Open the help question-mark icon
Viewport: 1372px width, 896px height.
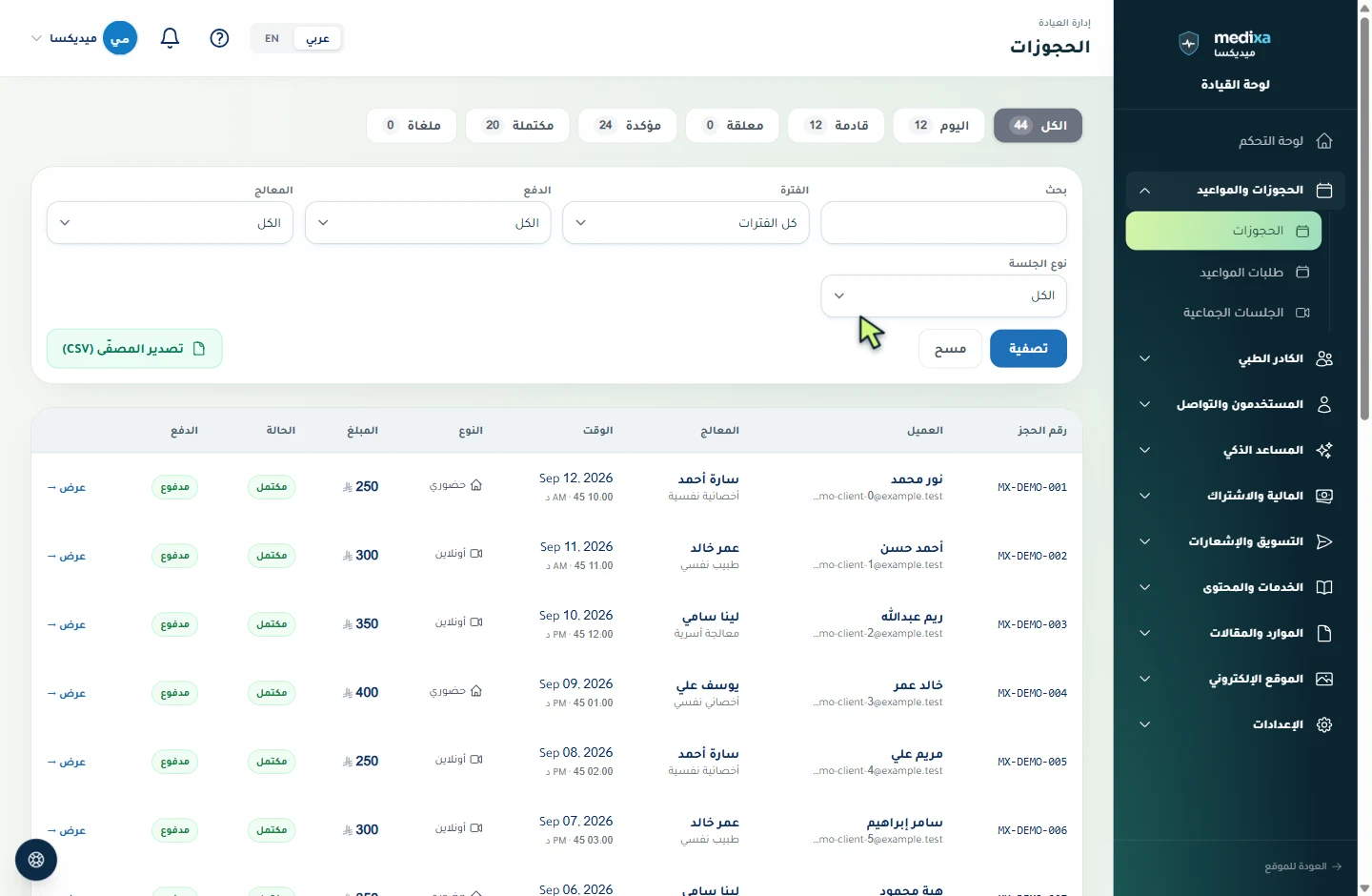219,38
